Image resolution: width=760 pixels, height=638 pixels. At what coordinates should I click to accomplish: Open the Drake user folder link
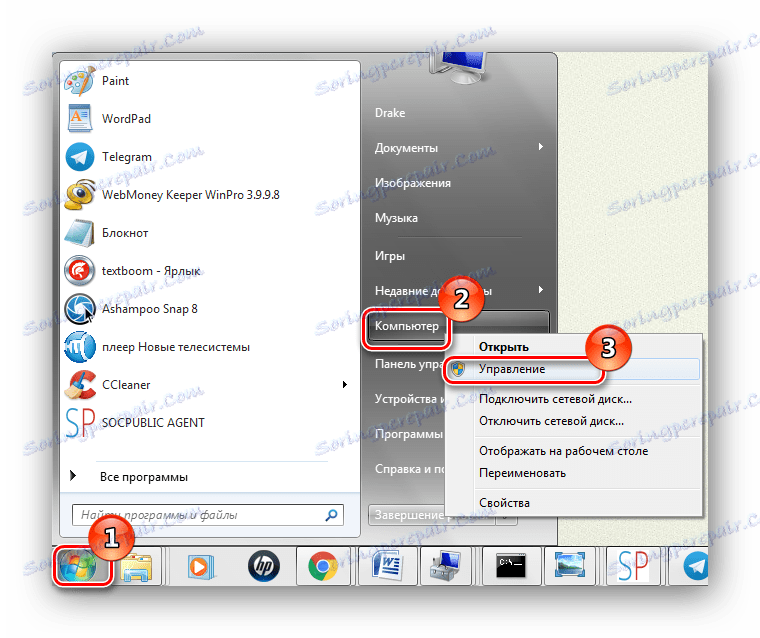pos(390,113)
